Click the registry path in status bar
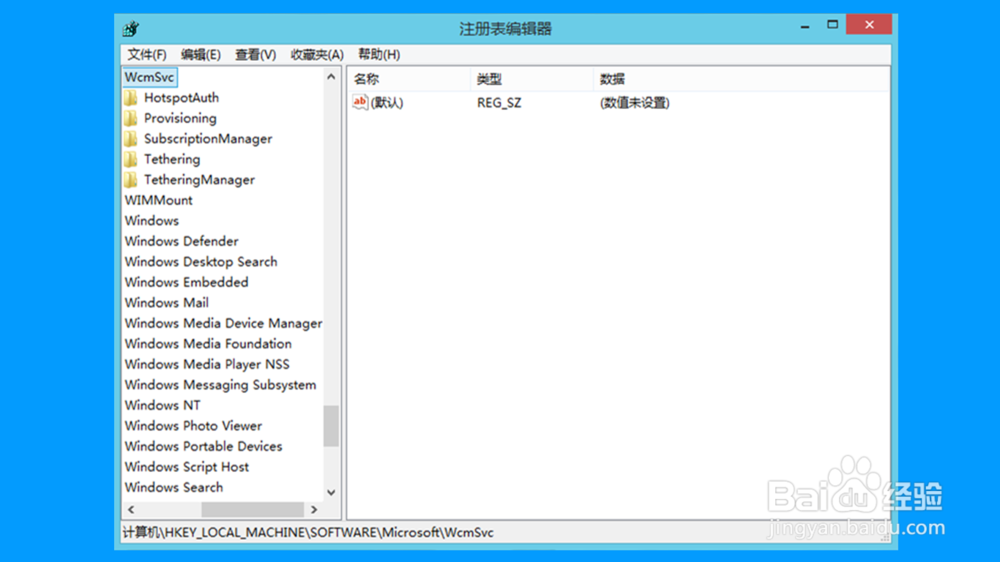Image resolution: width=1000 pixels, height=562 pixels. [308, 532]
